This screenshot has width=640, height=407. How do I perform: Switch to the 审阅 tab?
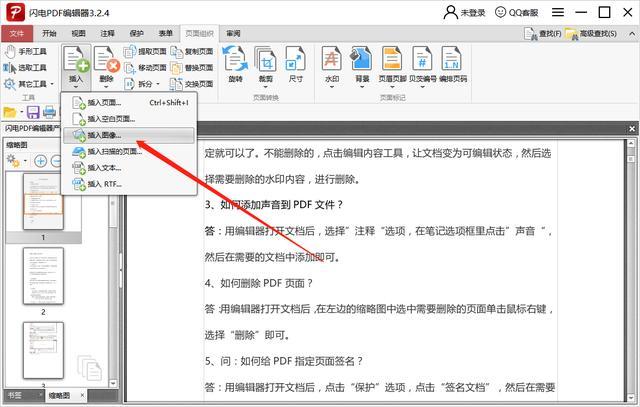(x=233, y=33)
